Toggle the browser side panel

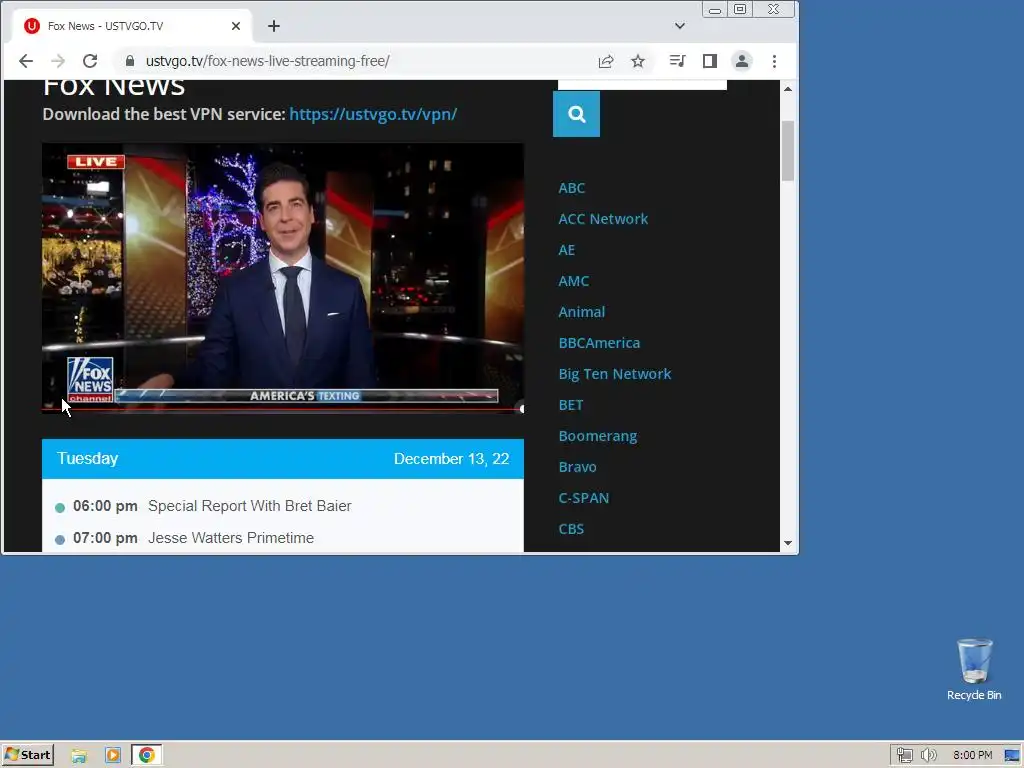coord(710,61)
